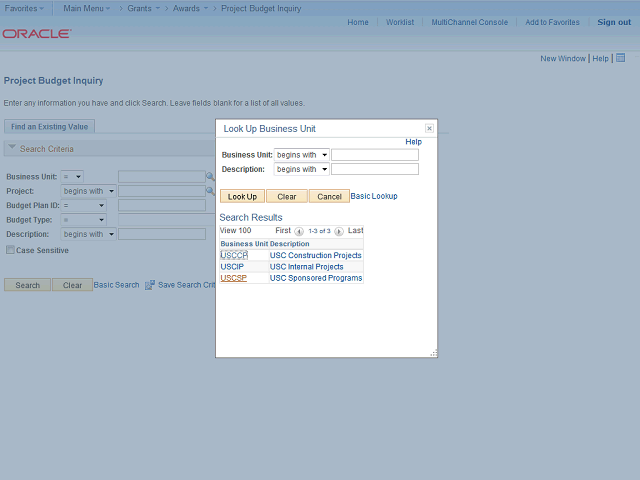Focus the background Business Unit input field

(162, 177)
